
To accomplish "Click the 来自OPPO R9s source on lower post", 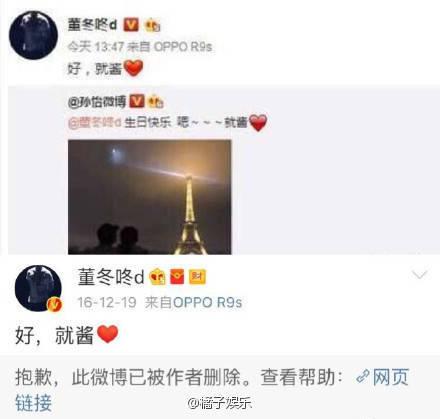I will tap(193, 302).
